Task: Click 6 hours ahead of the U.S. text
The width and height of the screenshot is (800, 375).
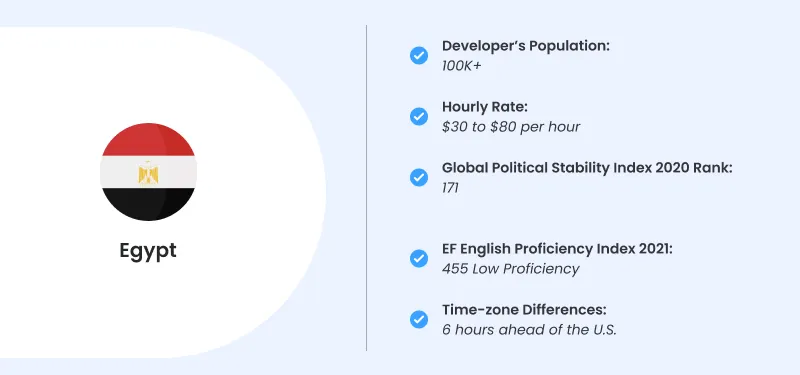Action: coord(530,330)
